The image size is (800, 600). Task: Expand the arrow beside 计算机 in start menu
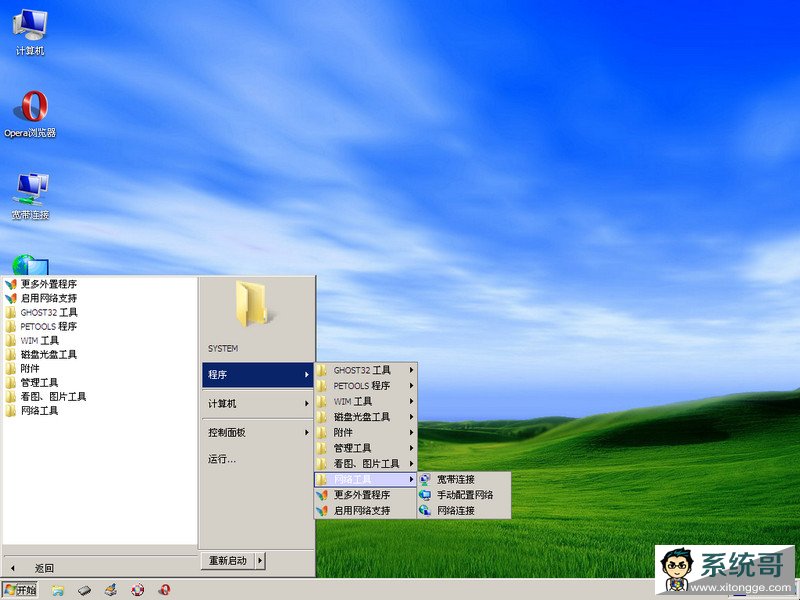[307, 404]
